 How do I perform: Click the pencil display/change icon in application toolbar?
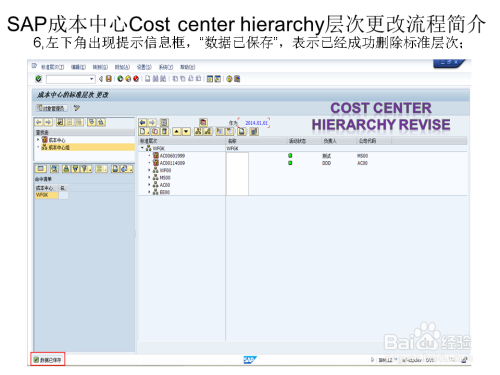[x=77, y=108]
